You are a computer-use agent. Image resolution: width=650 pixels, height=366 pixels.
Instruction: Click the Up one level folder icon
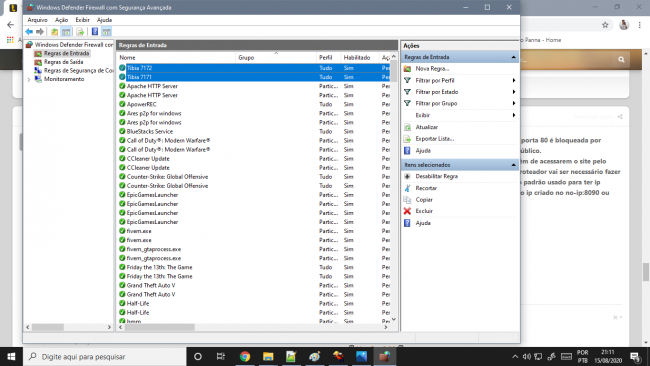tap(54, 32)
